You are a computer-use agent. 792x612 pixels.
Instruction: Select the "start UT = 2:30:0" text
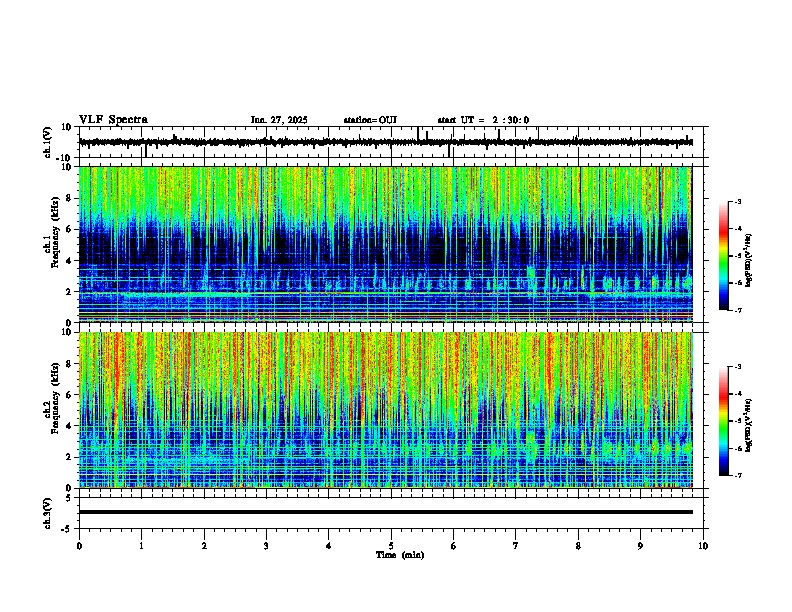coord(483,120)
